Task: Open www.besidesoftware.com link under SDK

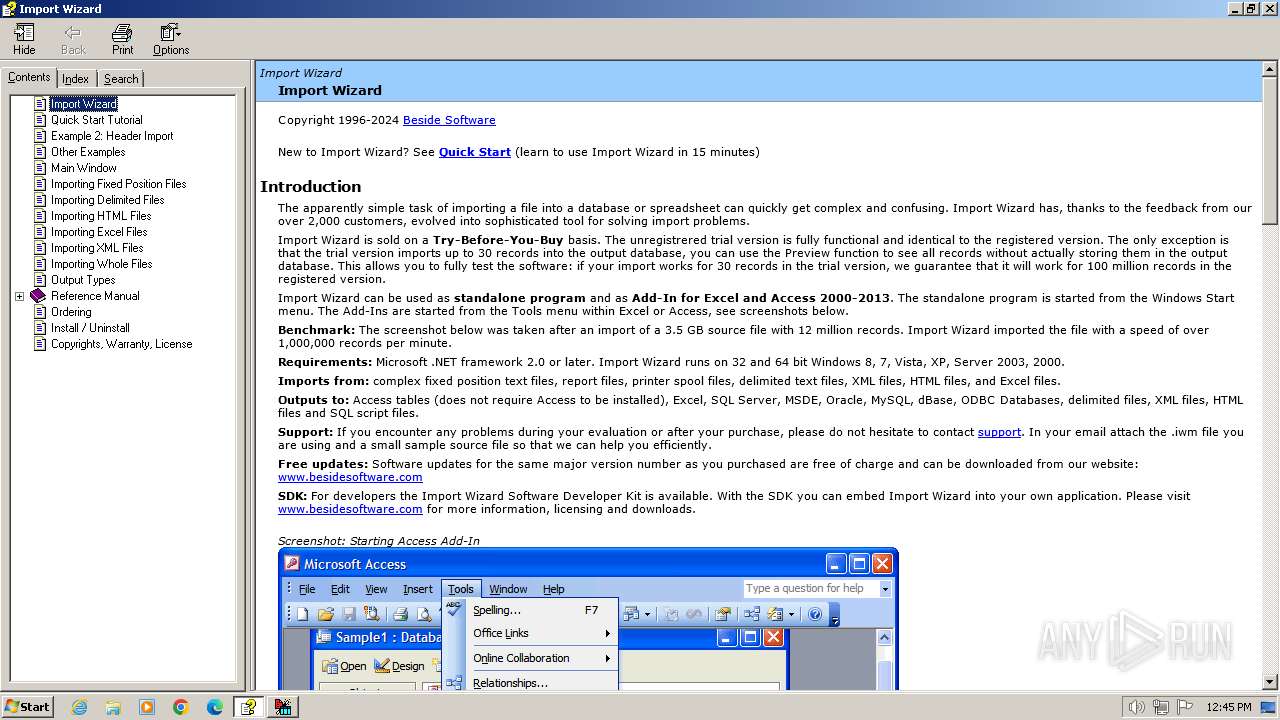Action: click(350, 509)
